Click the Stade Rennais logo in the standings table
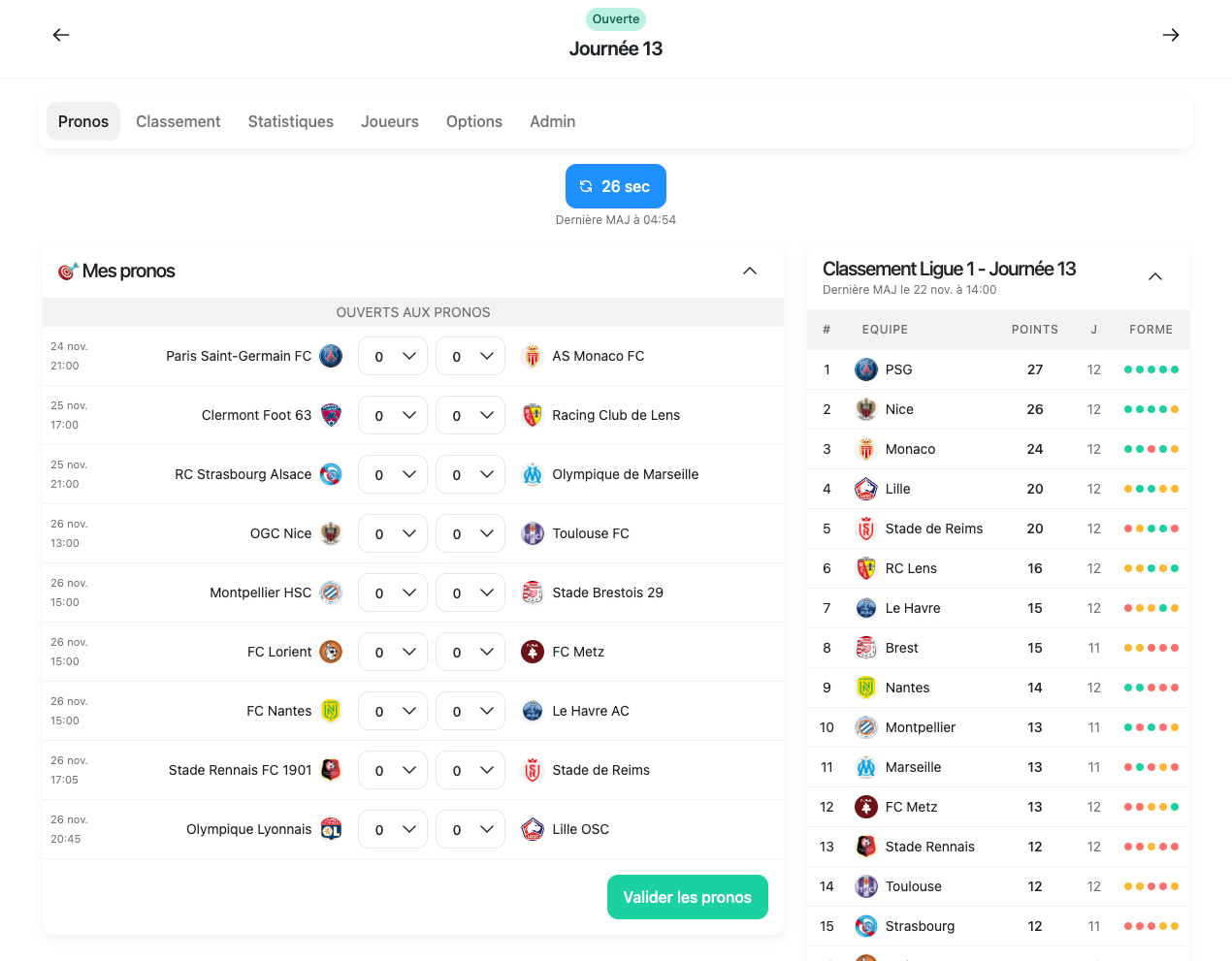Screen dimensions: 1232x961 (866, 847)
